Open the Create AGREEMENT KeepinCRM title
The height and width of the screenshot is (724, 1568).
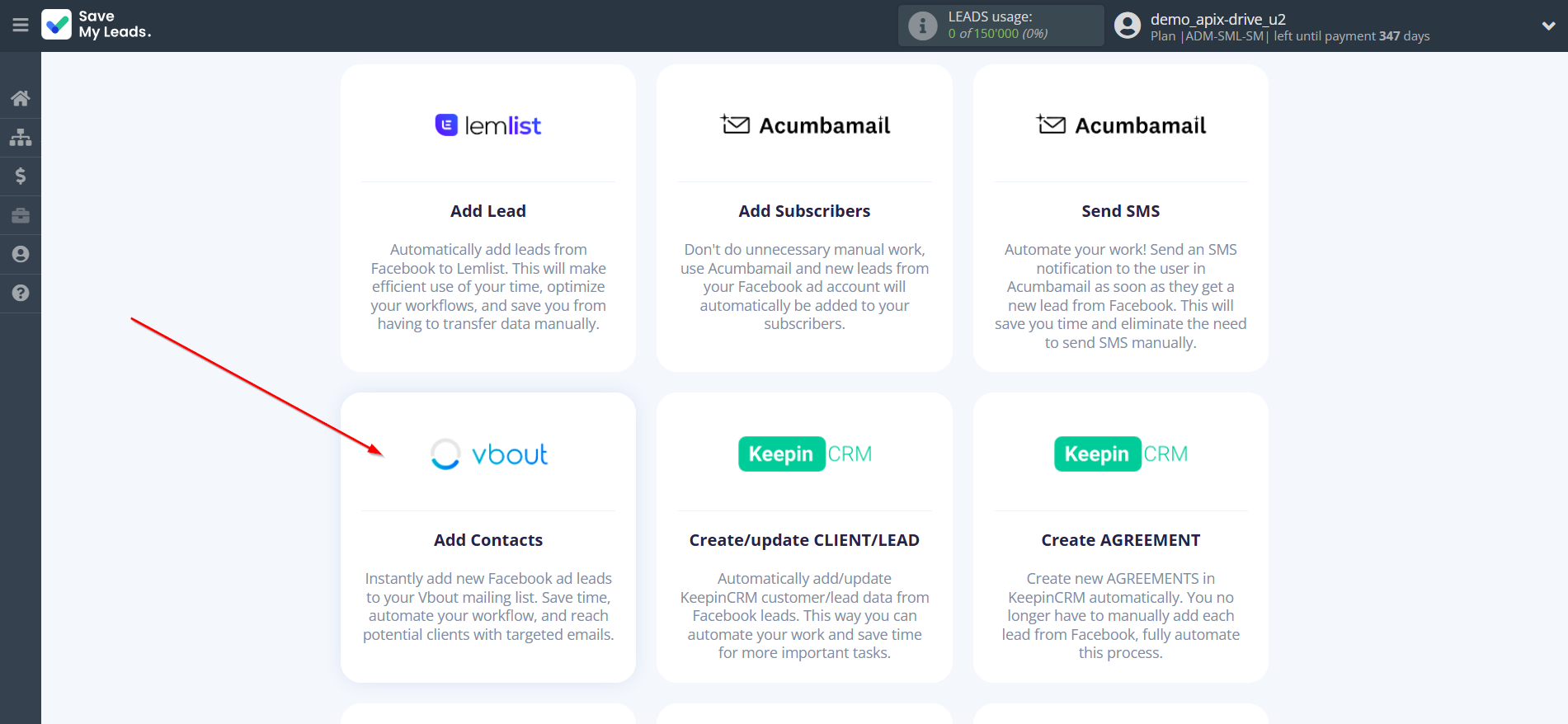[x=1120, y=540]
